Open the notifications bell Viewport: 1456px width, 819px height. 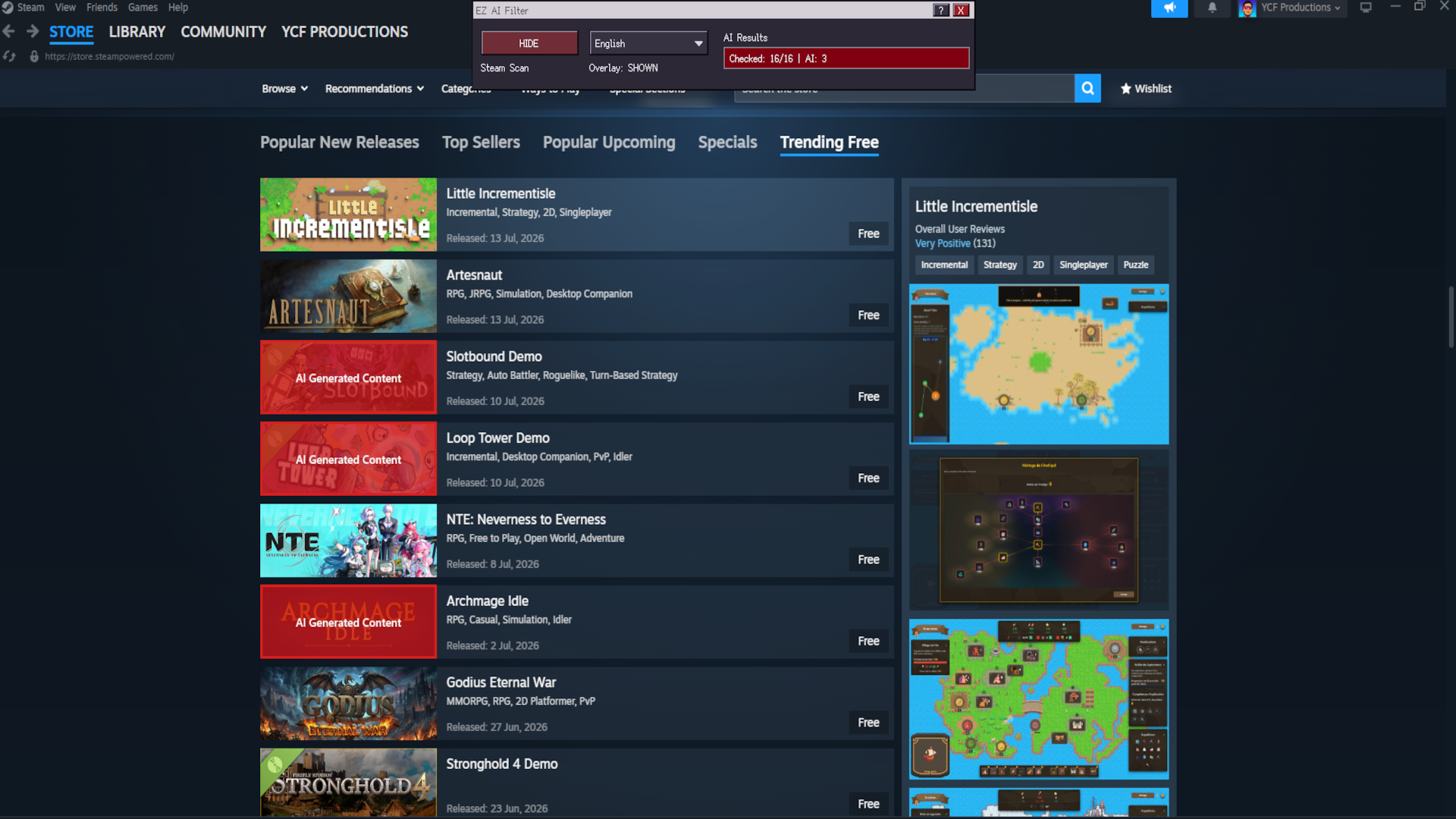(x=1212, y=8)
